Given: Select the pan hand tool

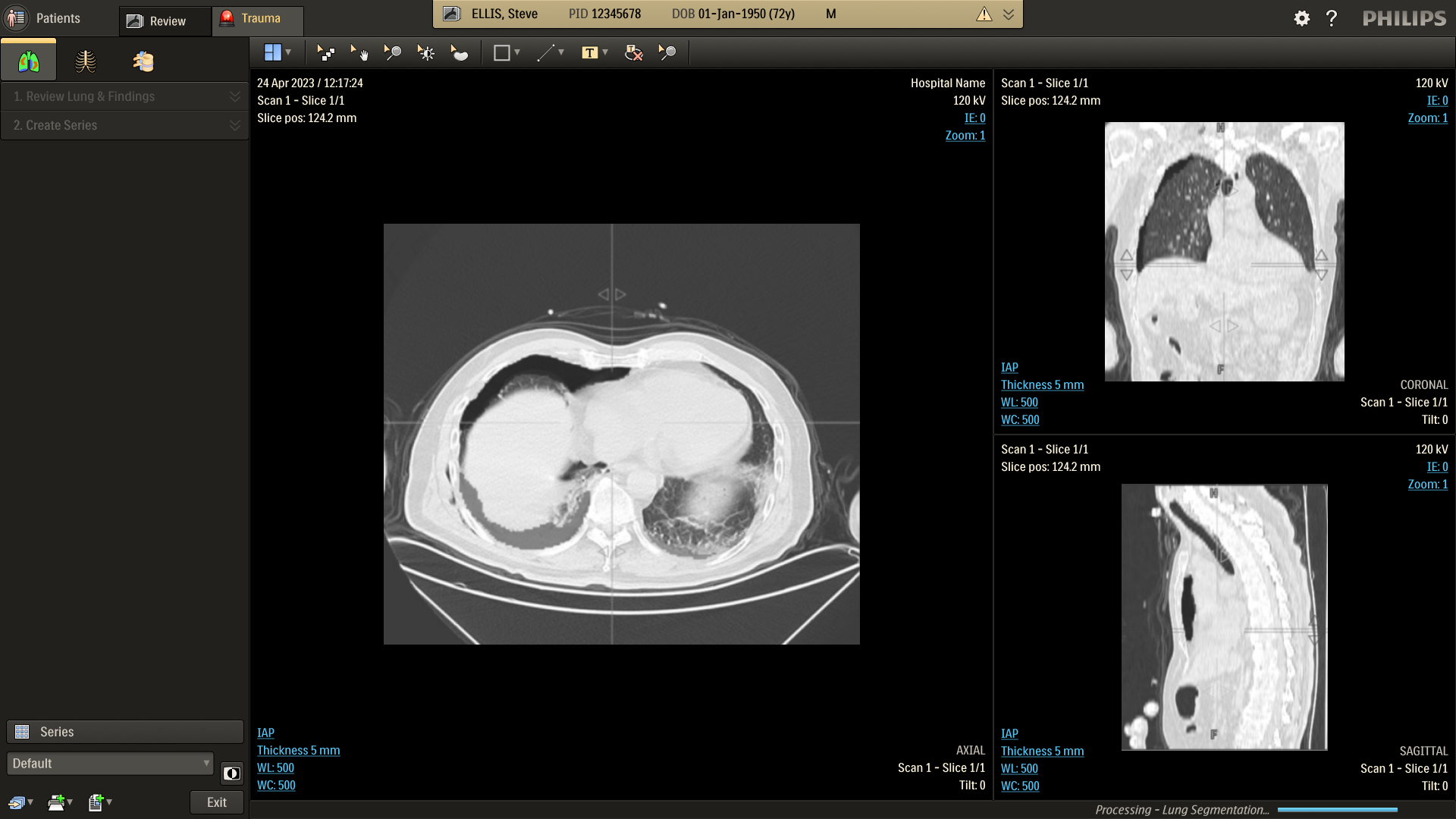Looking at the screenshot, I should [359, 52].
